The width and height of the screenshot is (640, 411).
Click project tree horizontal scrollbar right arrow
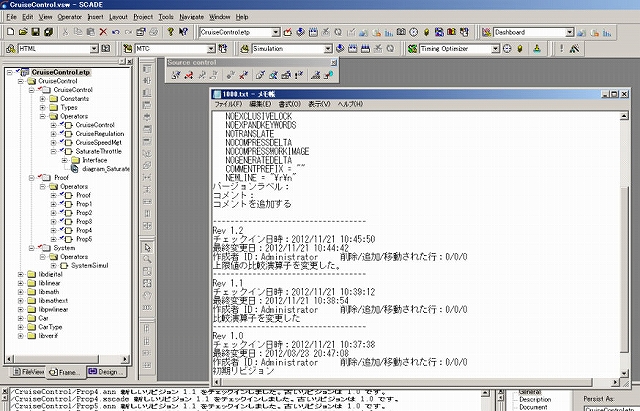coord(125,359)
